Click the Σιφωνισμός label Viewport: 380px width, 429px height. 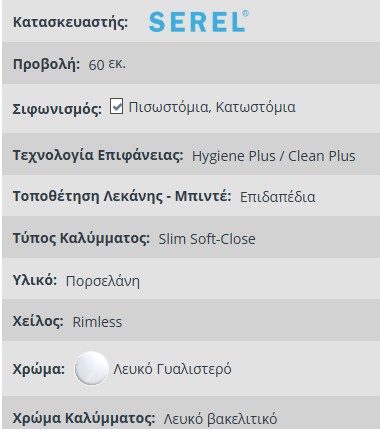(57, 109)
